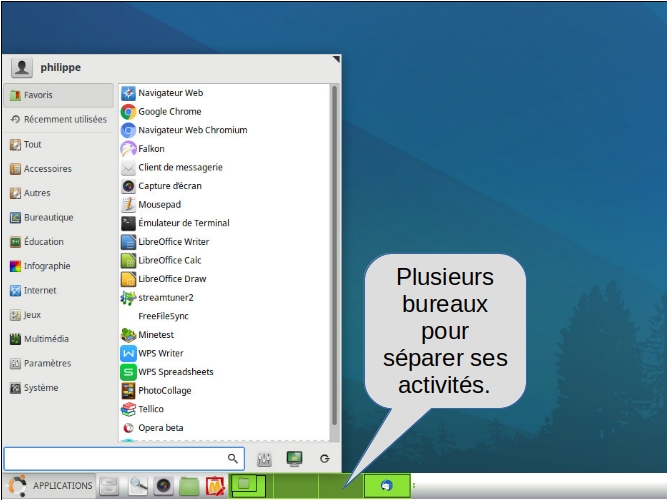Click the philippe user name header
This screenshot has width=667, height=500.
pyautogui.click(x=60, y=67)
